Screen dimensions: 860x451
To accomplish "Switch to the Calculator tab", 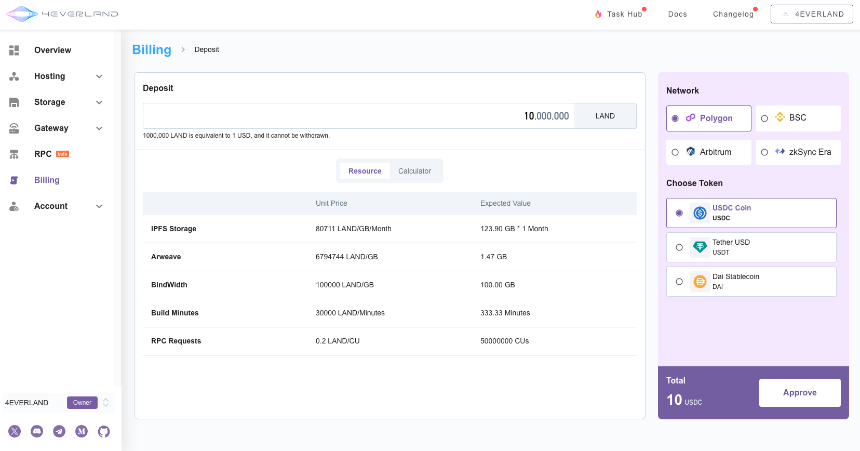I will (x=415, y=171).
